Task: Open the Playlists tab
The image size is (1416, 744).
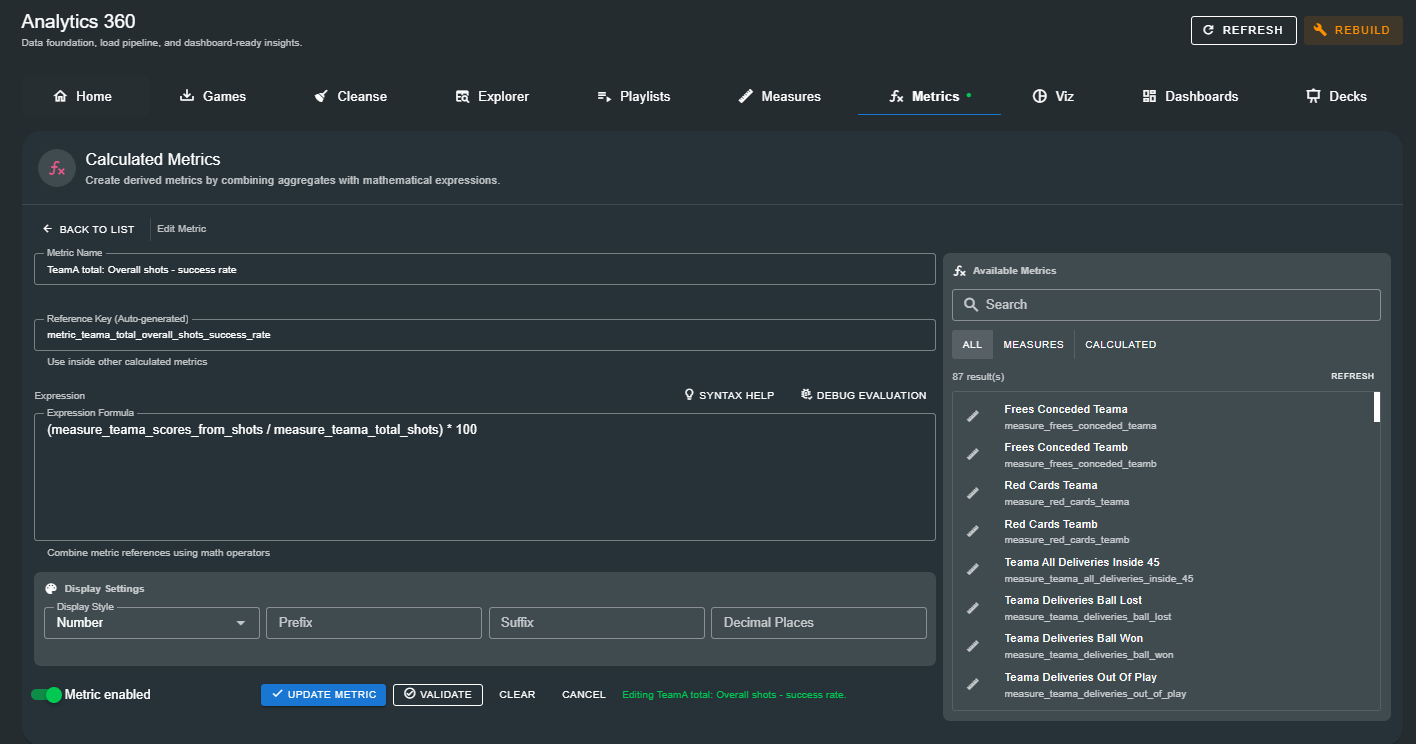Action: pos(634,96)
